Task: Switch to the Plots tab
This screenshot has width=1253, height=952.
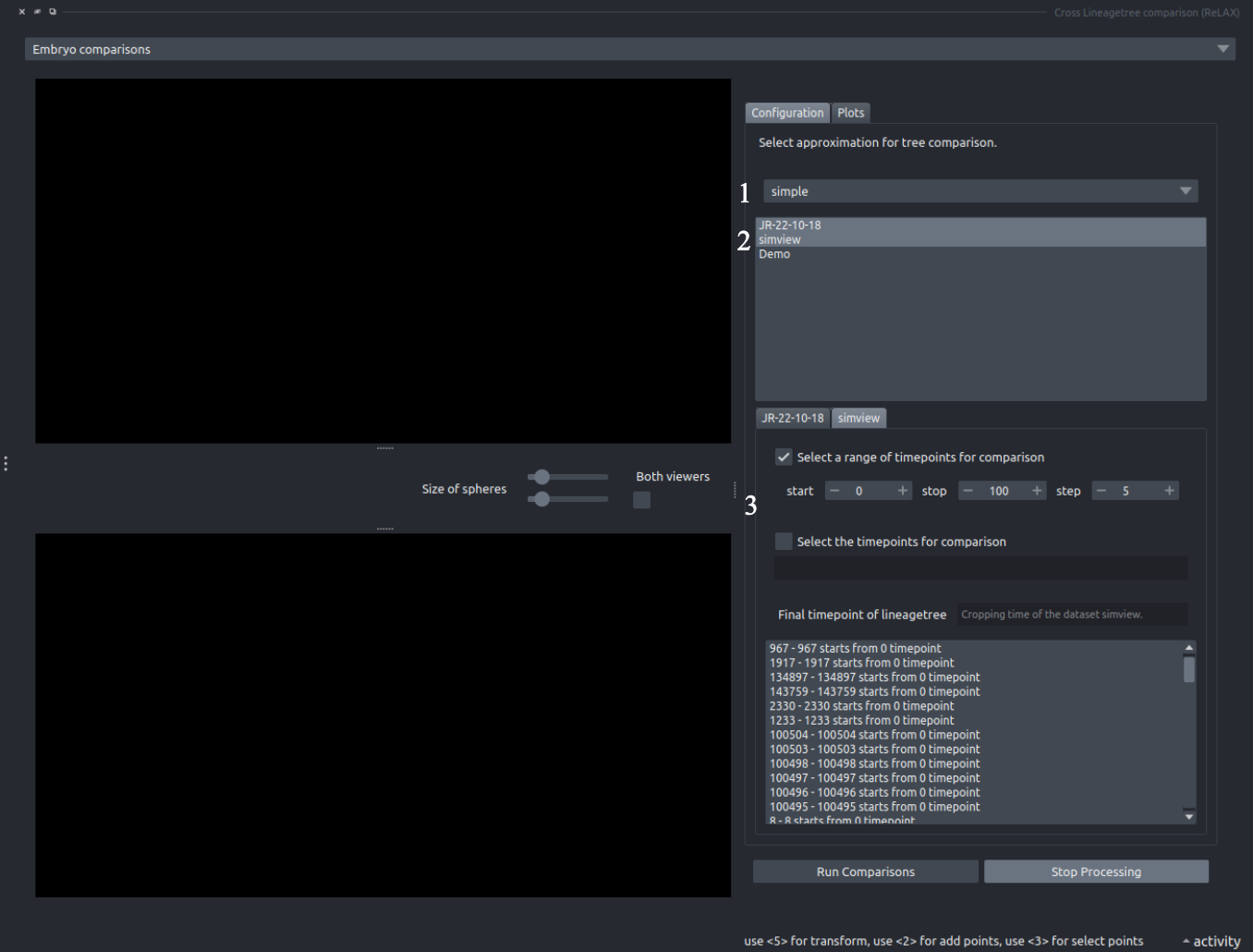Action: pos(850,112)
